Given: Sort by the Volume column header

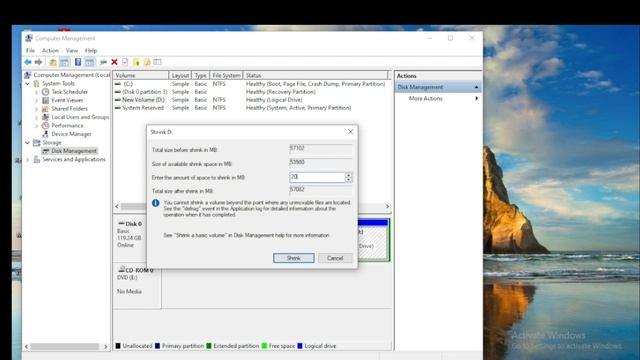Looking at the screenshot, I should 141,76.
